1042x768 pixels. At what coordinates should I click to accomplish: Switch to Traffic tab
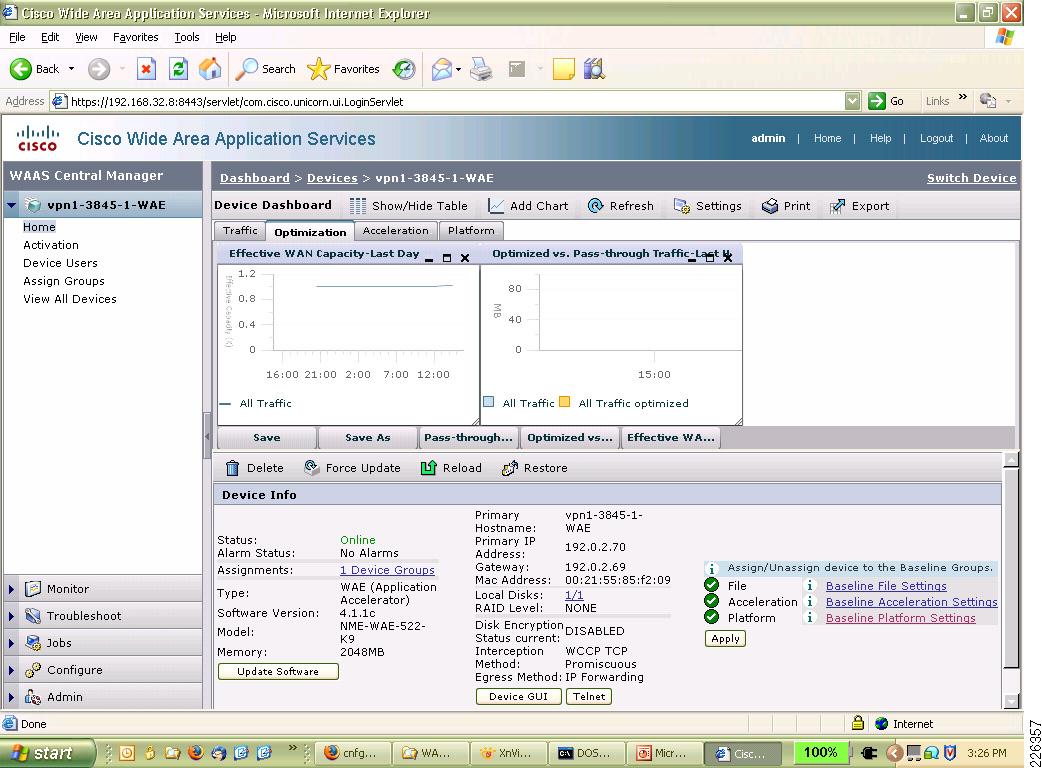(x=240, y=231)
